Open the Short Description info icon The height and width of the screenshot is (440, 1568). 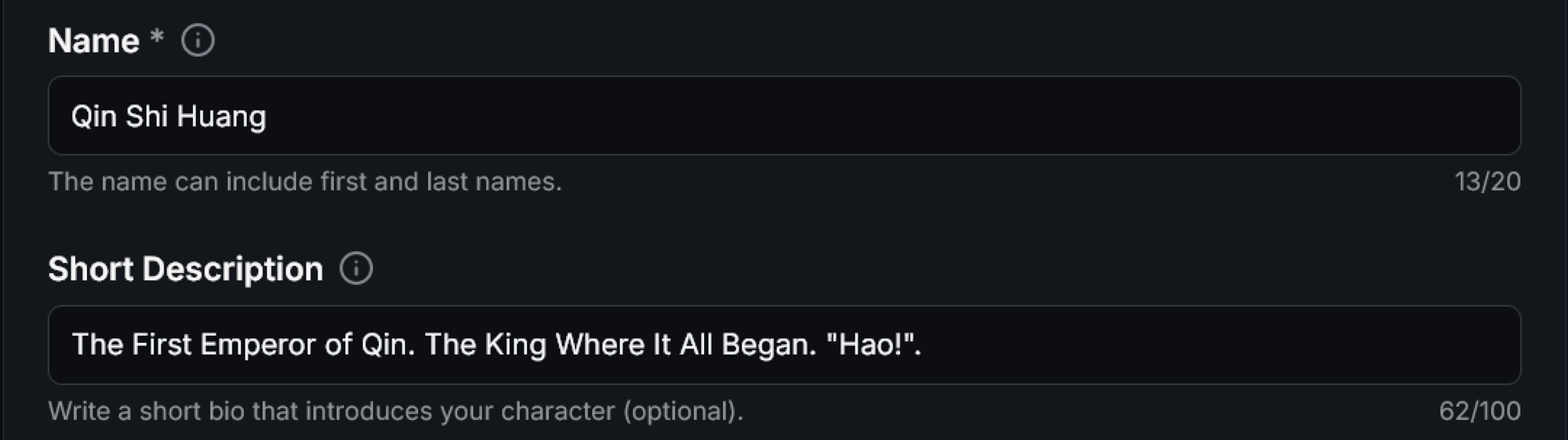(356, 269)
